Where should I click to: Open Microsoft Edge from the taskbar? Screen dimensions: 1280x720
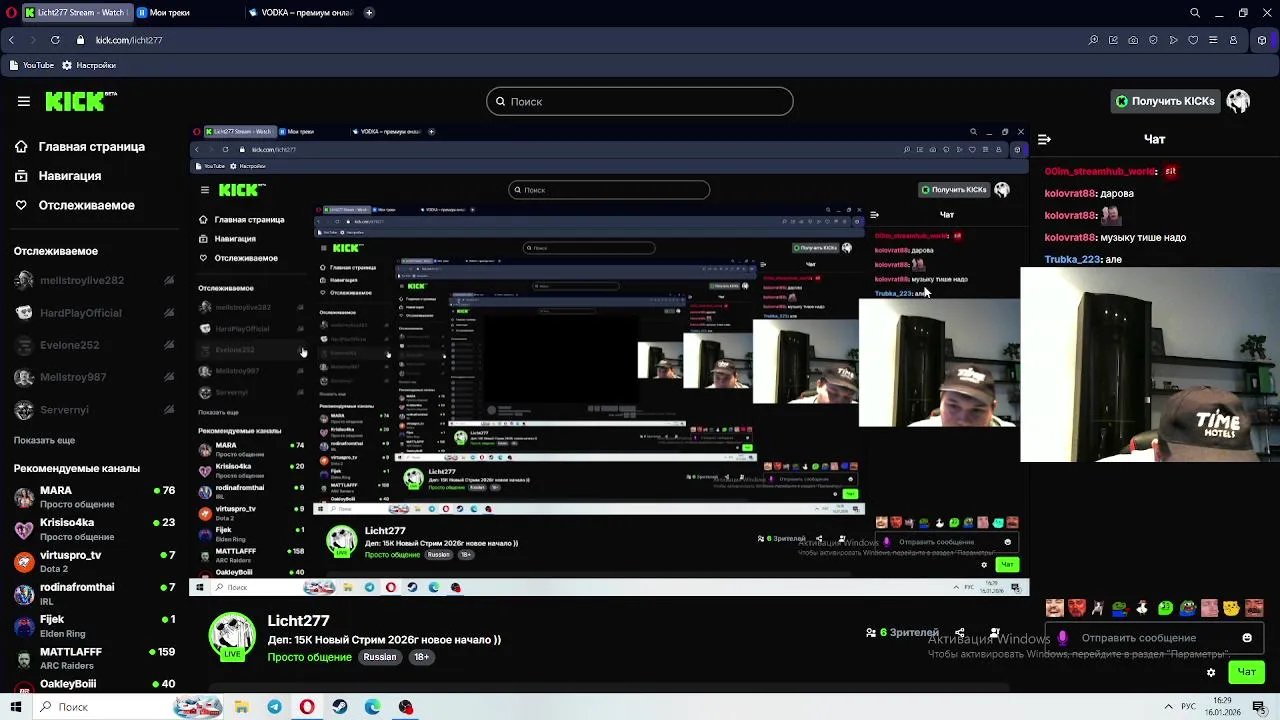tap(373, 707)
